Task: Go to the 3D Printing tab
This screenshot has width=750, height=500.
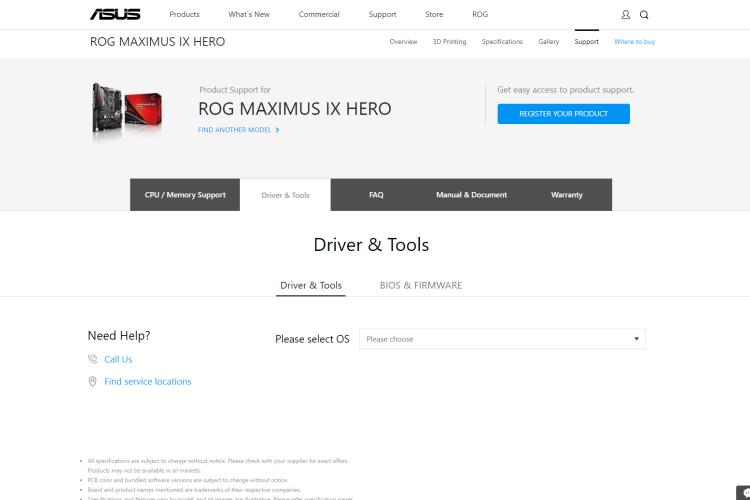Action: point(449,42)
